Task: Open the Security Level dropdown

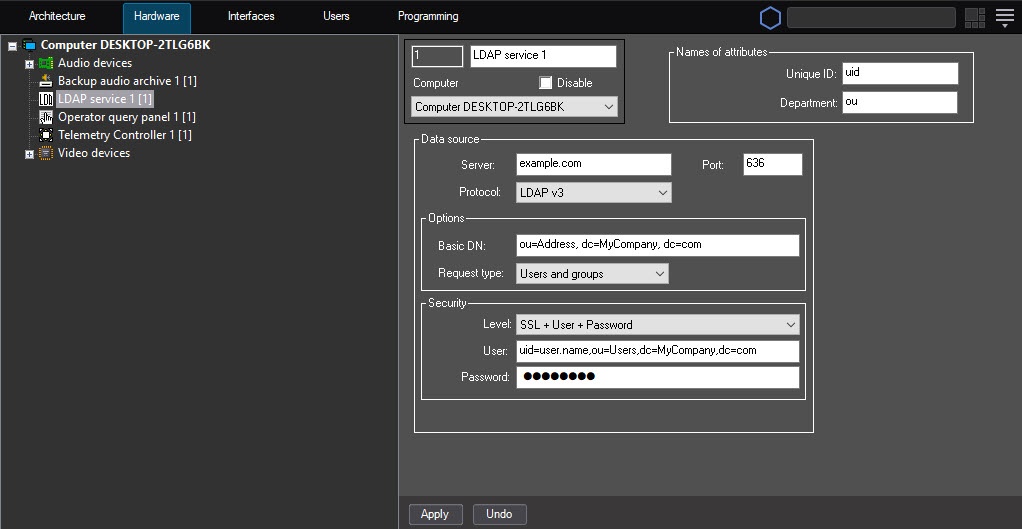Action: coord(657,325)
